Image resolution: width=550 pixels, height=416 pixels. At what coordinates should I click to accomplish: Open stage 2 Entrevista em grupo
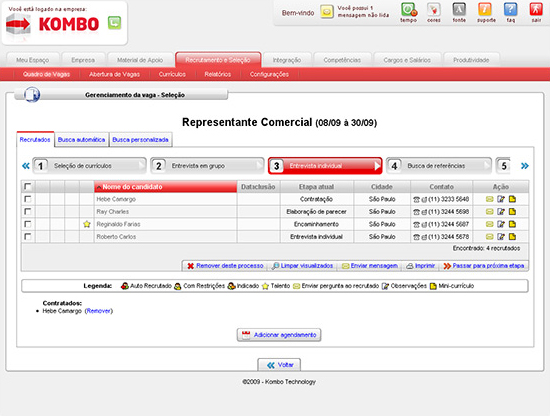point(207,166)
